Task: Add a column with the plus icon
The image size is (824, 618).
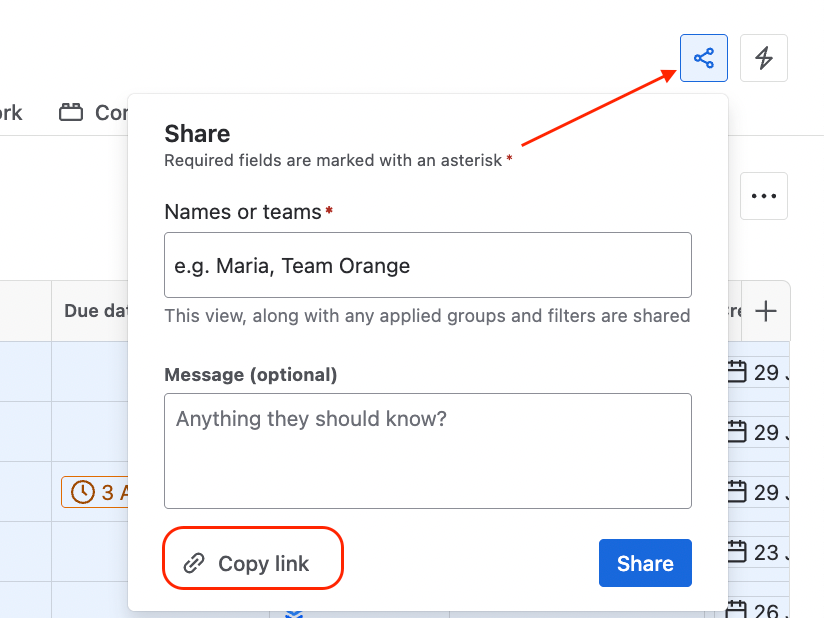Action: tap(766, 311)
